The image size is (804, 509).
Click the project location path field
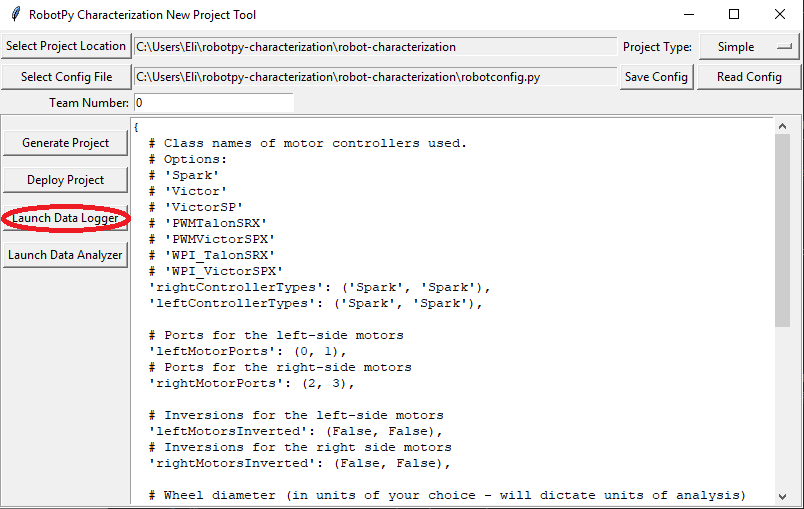point(375,47)
